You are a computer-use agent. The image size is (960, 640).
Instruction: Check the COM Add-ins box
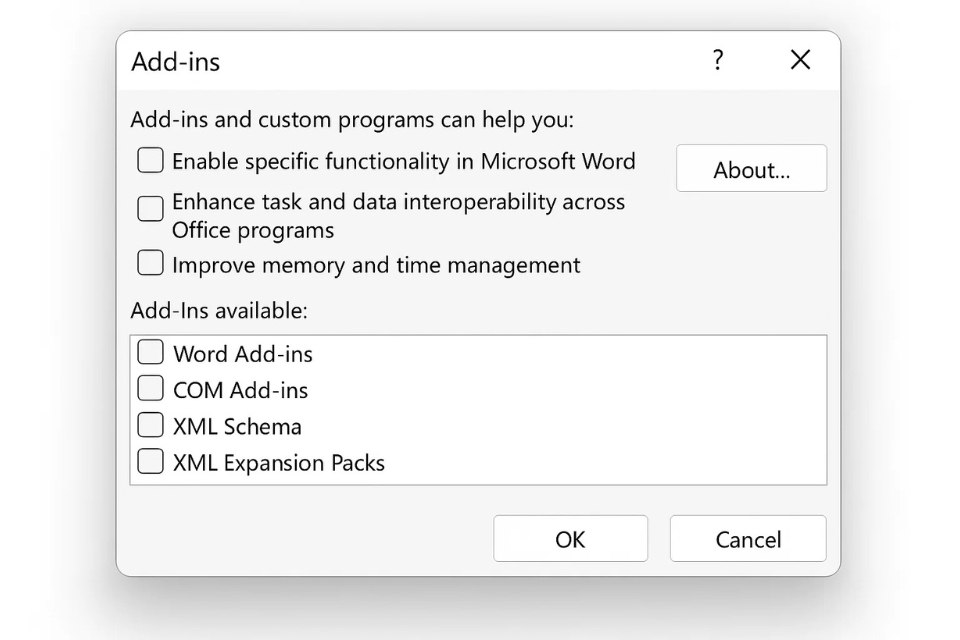point(150,388)
